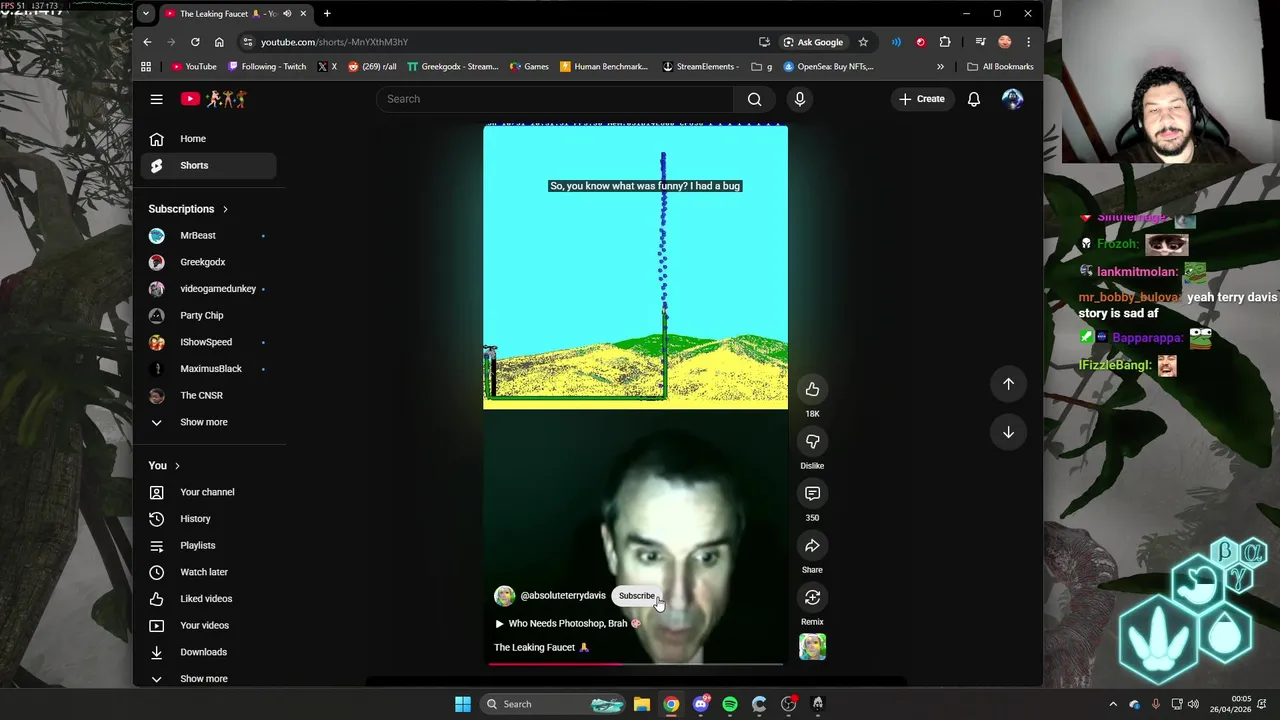Show hidden bookmarks chevron
The height and width of the screenshot is (720, 1280).
[940, 67]
